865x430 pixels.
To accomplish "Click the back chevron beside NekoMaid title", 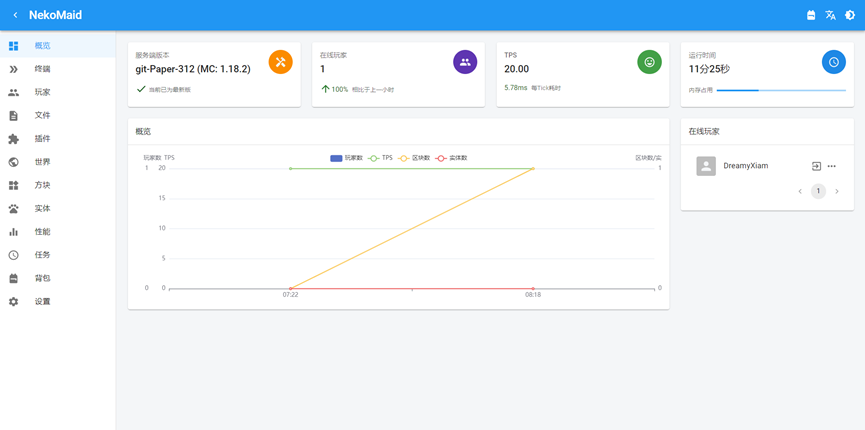I will point(15,15).
